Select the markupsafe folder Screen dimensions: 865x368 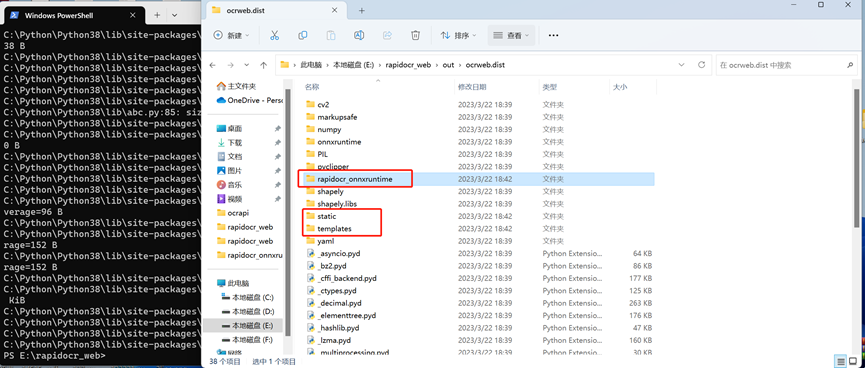(x=333, y=117)
